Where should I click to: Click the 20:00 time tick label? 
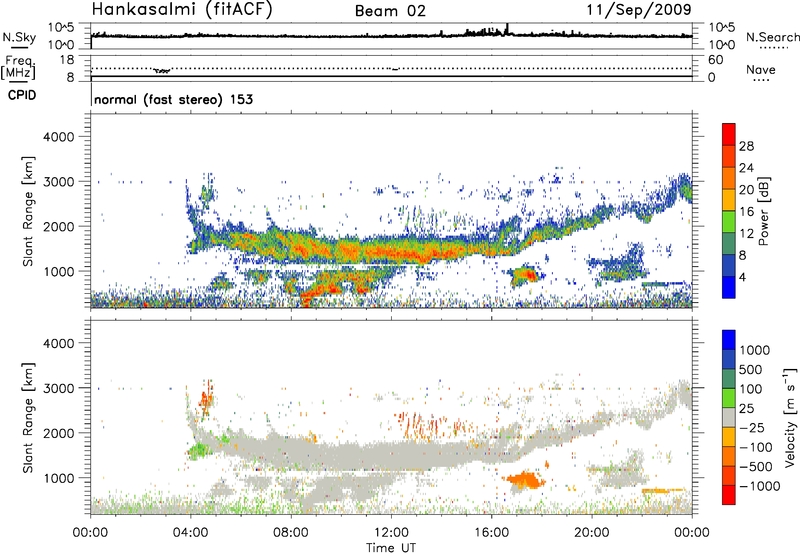click(592, 533)
